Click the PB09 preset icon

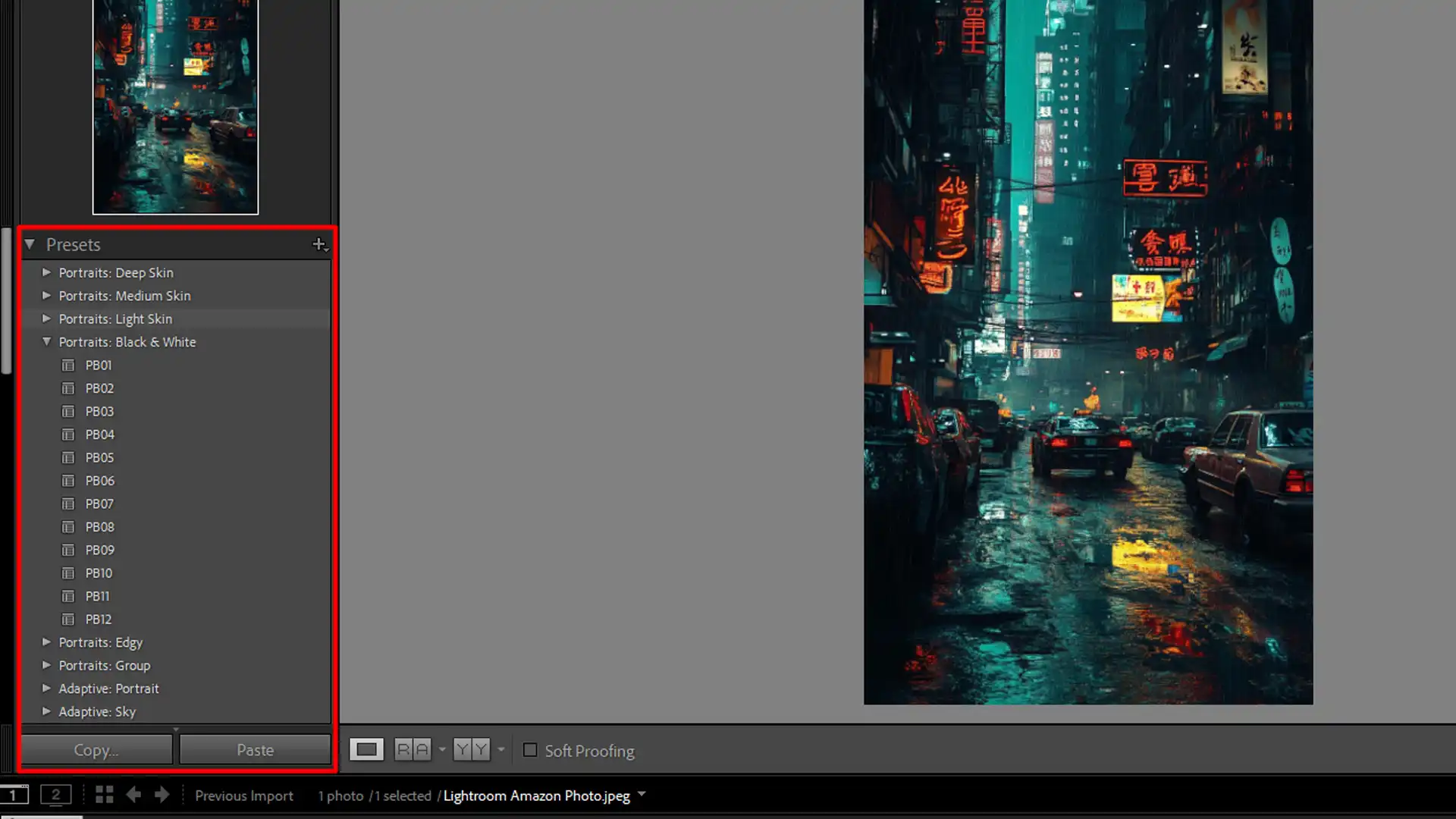(x=68, y=551)
